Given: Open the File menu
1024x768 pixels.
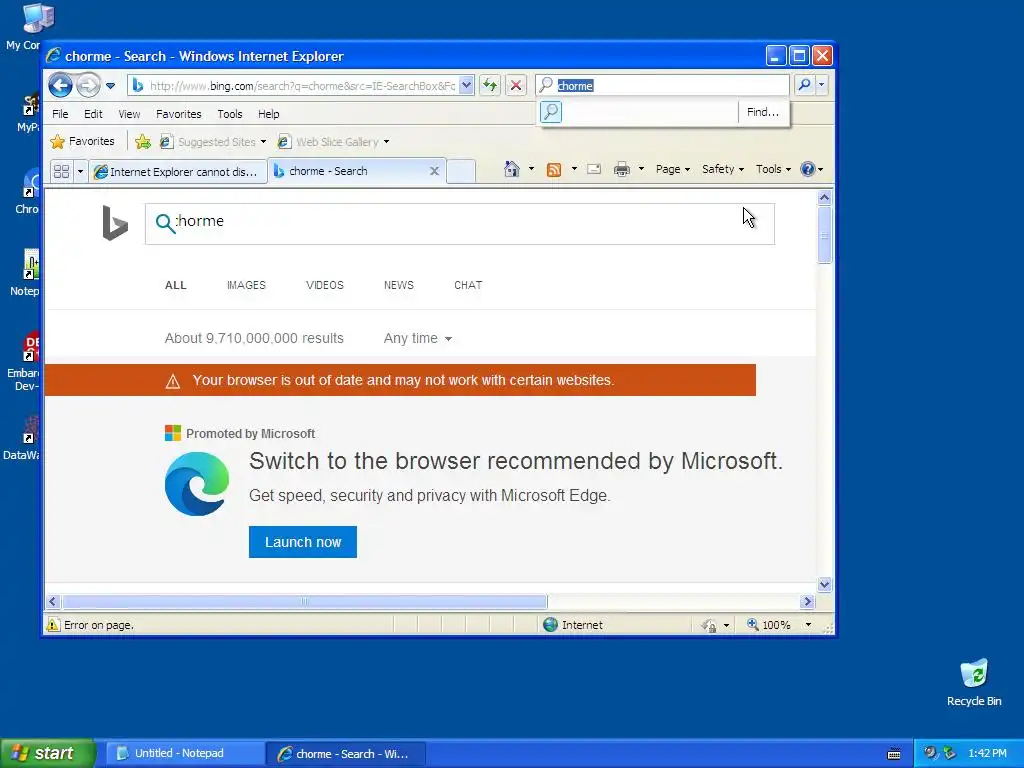Looking at the screenshot, I should pyautogui.click(x=60, y=114).
